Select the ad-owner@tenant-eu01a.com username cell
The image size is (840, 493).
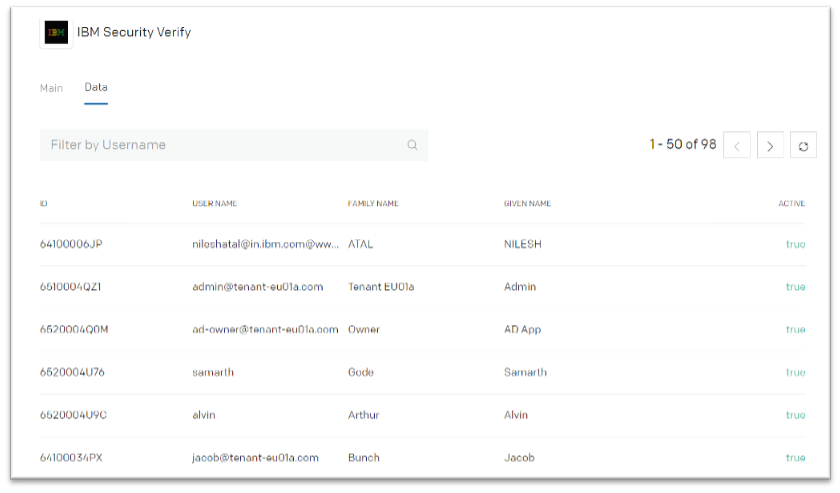265,330
